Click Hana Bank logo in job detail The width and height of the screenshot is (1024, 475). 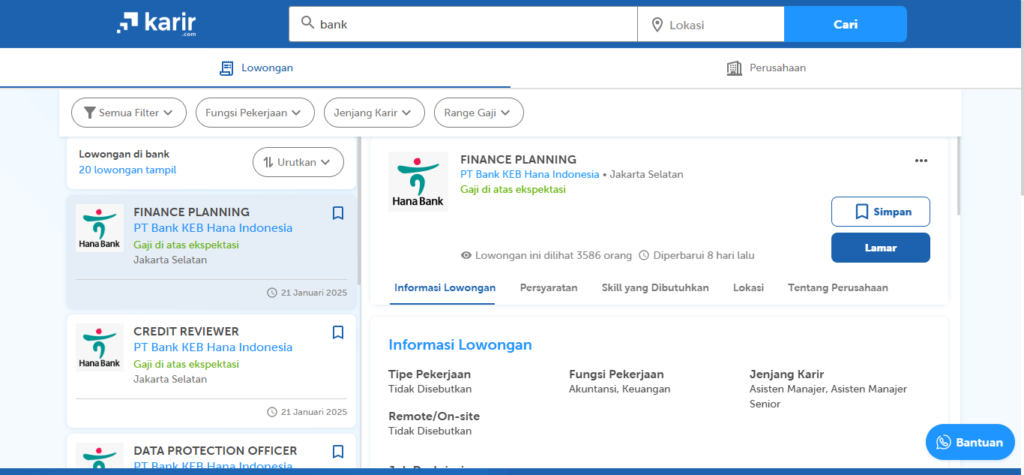tap(418, 182)
